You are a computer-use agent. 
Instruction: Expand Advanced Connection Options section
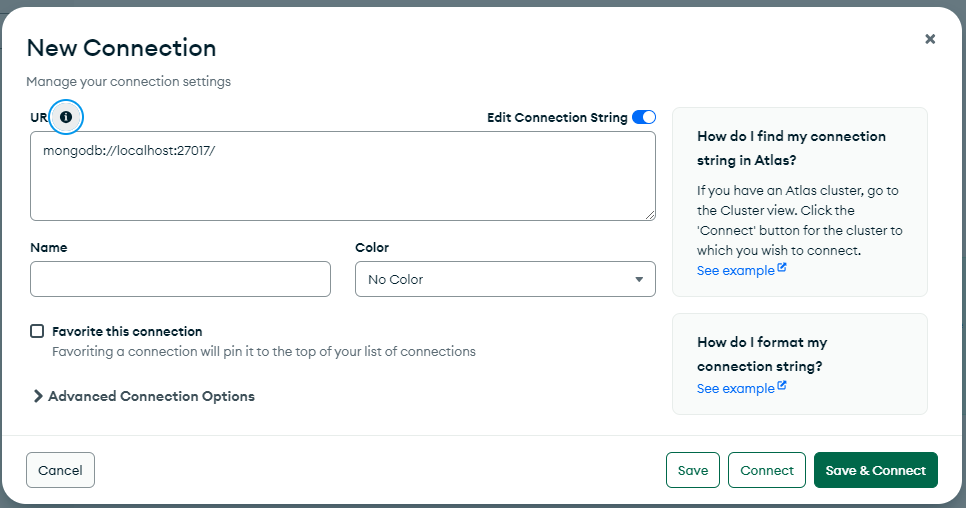pyautogui.click(x=150, y=396)
